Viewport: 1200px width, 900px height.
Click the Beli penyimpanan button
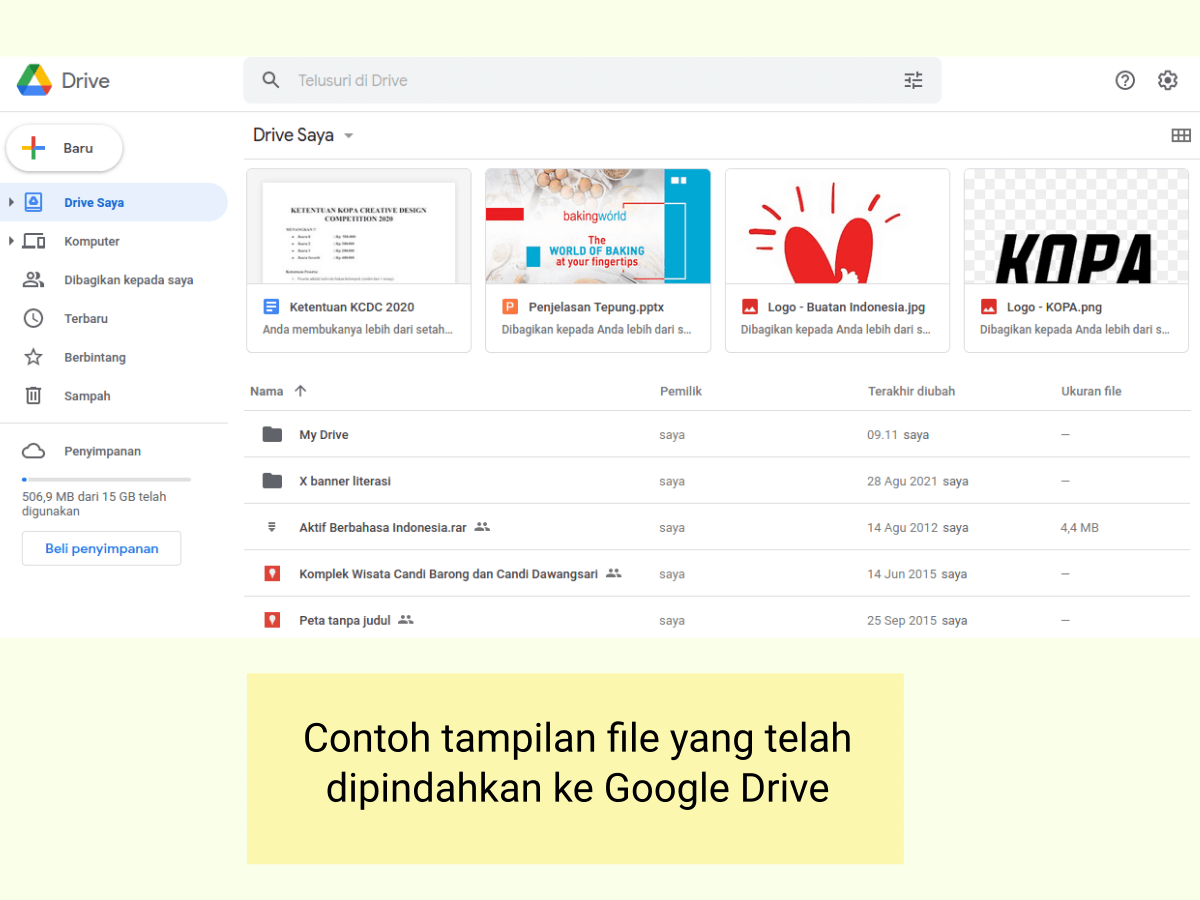[x=101, y=548]
